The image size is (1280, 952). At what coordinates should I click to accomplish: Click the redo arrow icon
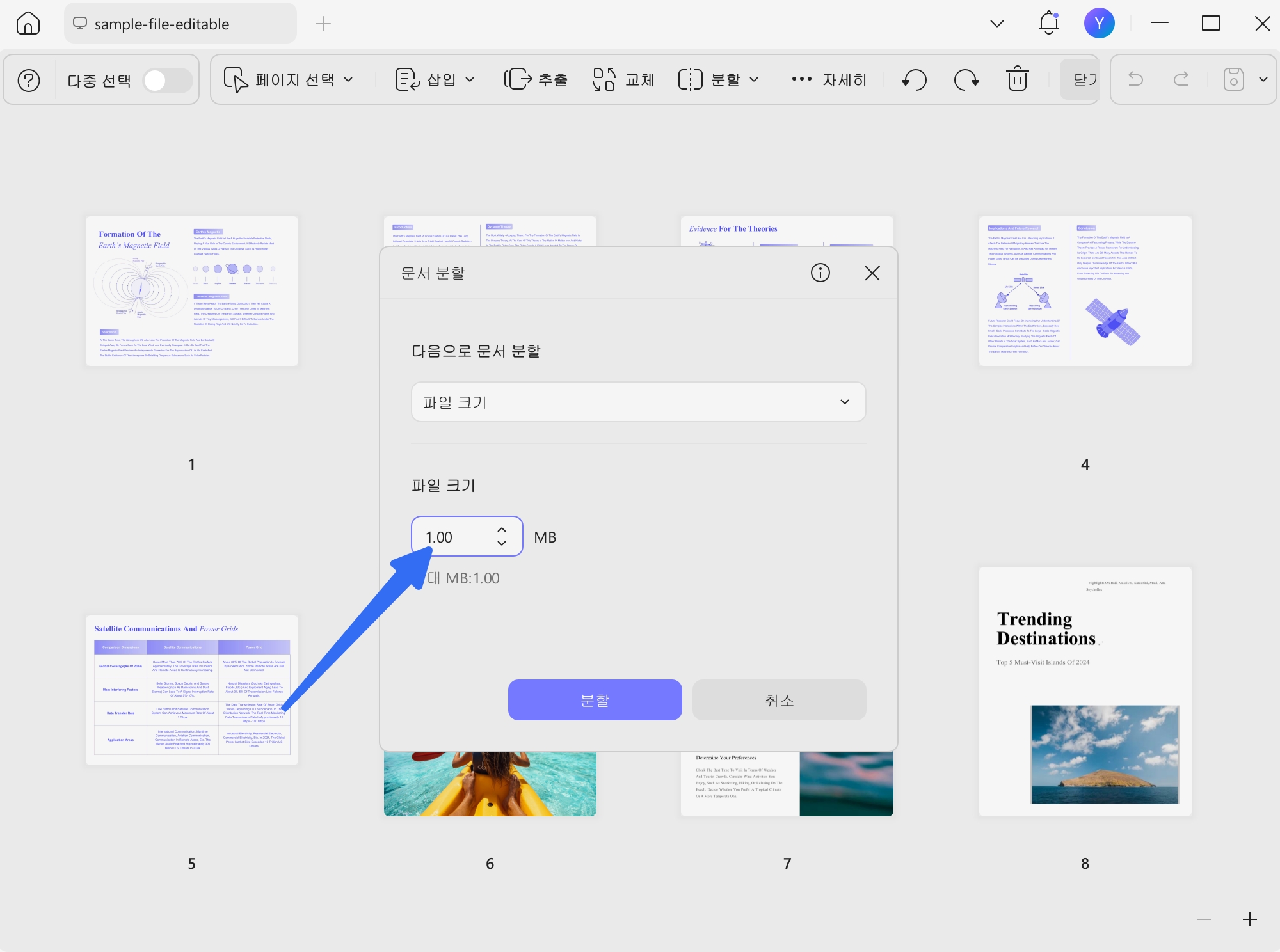(1181, 79)
